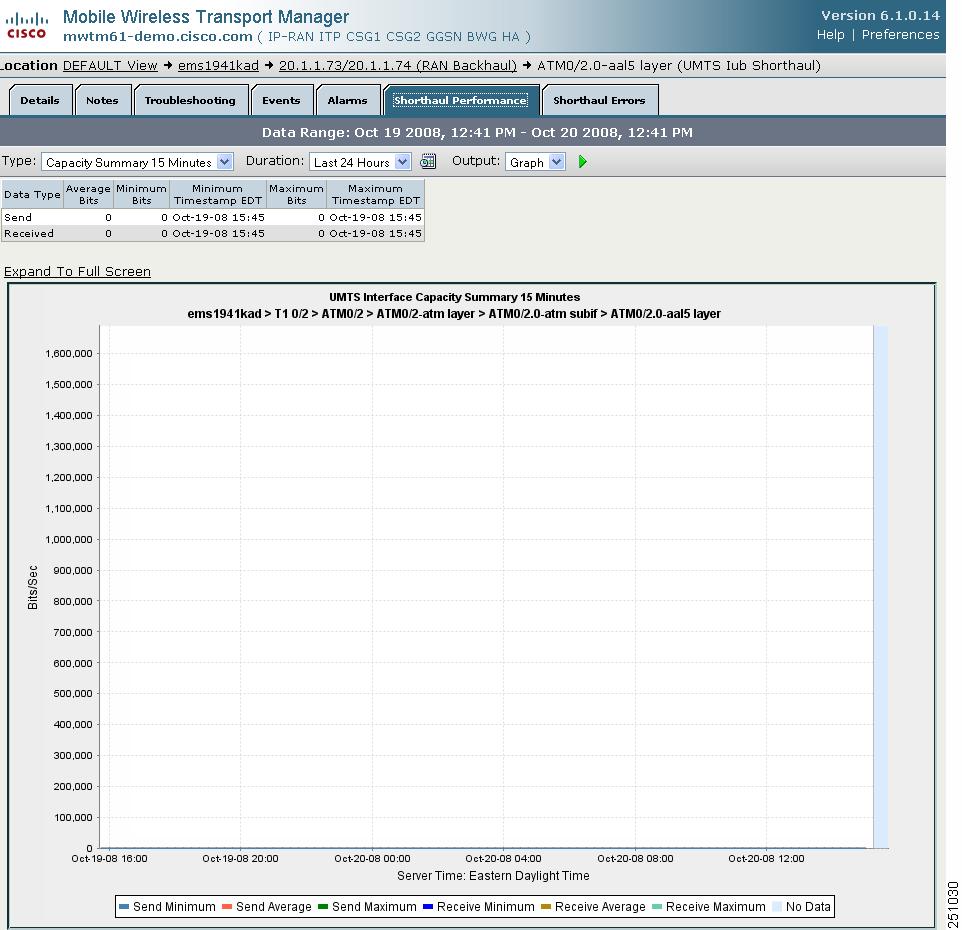Open the Output dropdown set to Graph
The width and height of the screenshot is (962, 930).
pos(535,162)
